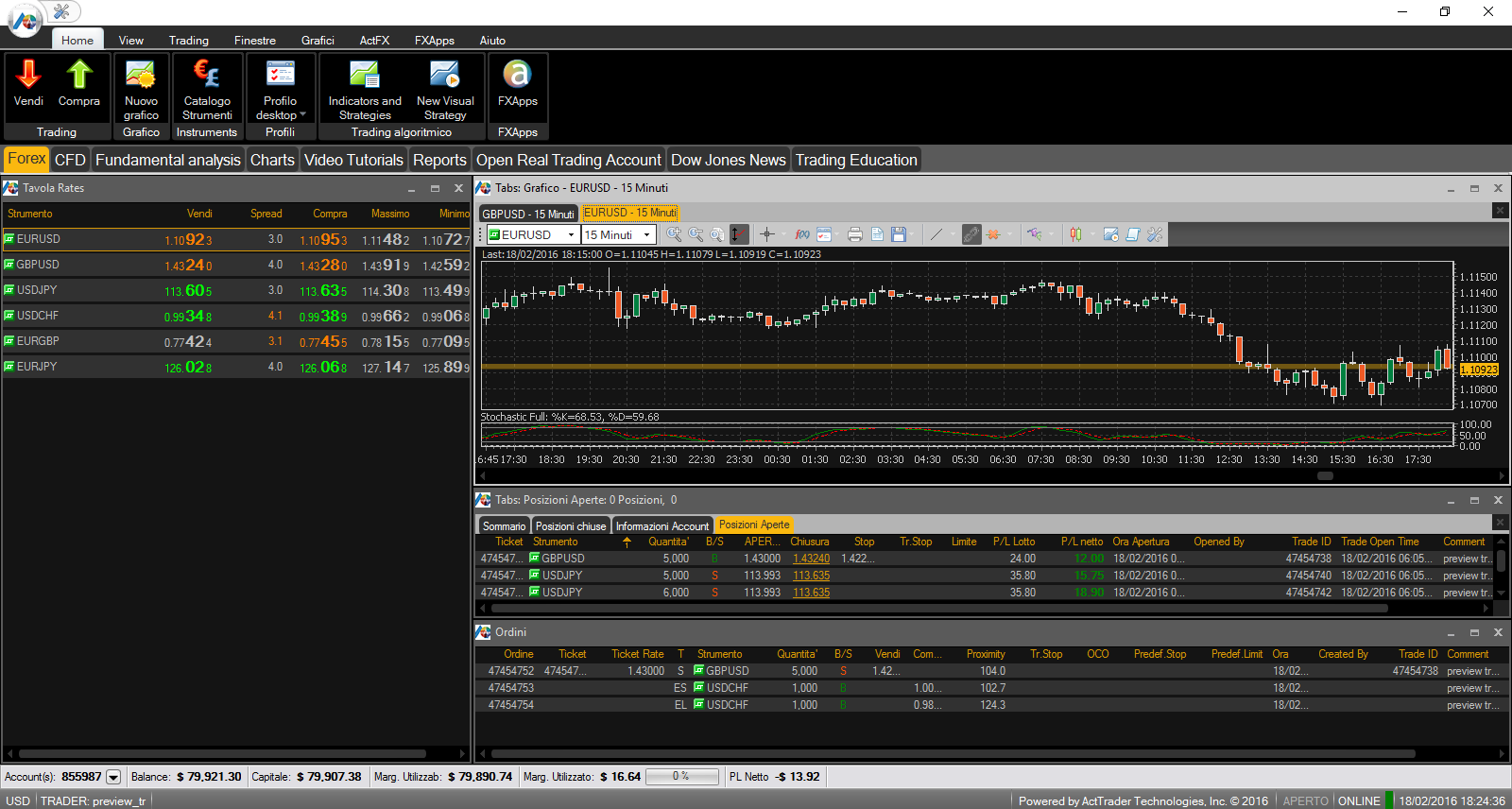Zoom out on the EURUSD chart

point(696,234)
